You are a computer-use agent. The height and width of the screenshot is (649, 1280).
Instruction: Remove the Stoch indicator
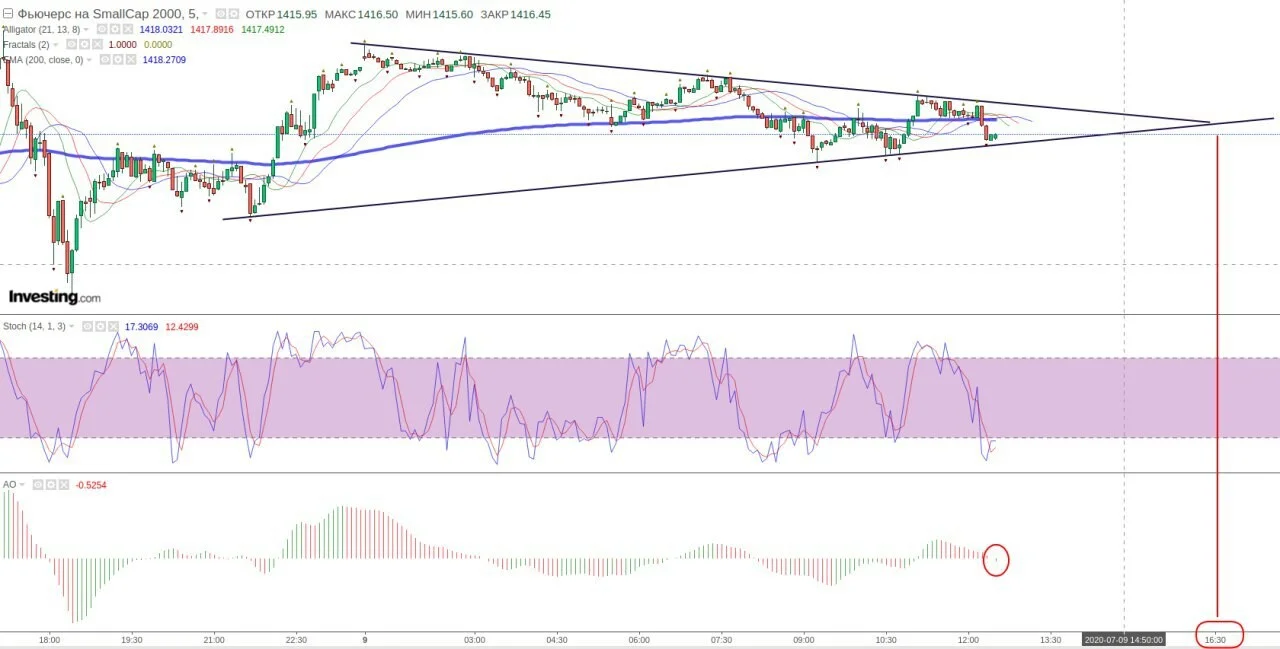[x=113, y=327]
